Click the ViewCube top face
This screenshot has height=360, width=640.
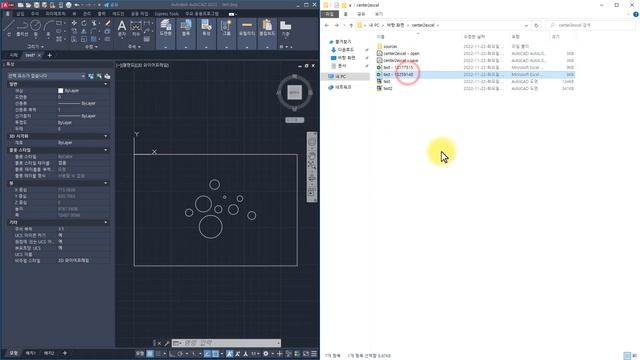[x=294, y=93]
